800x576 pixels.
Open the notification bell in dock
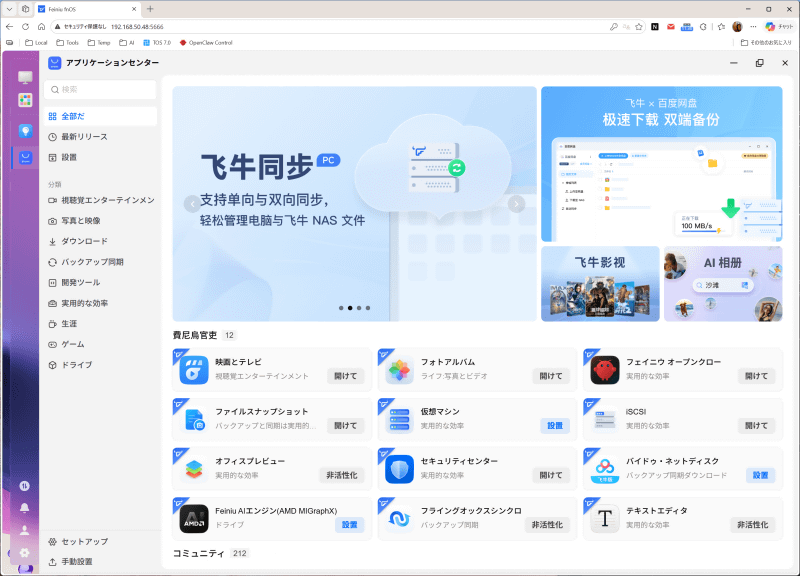(24, 508)
